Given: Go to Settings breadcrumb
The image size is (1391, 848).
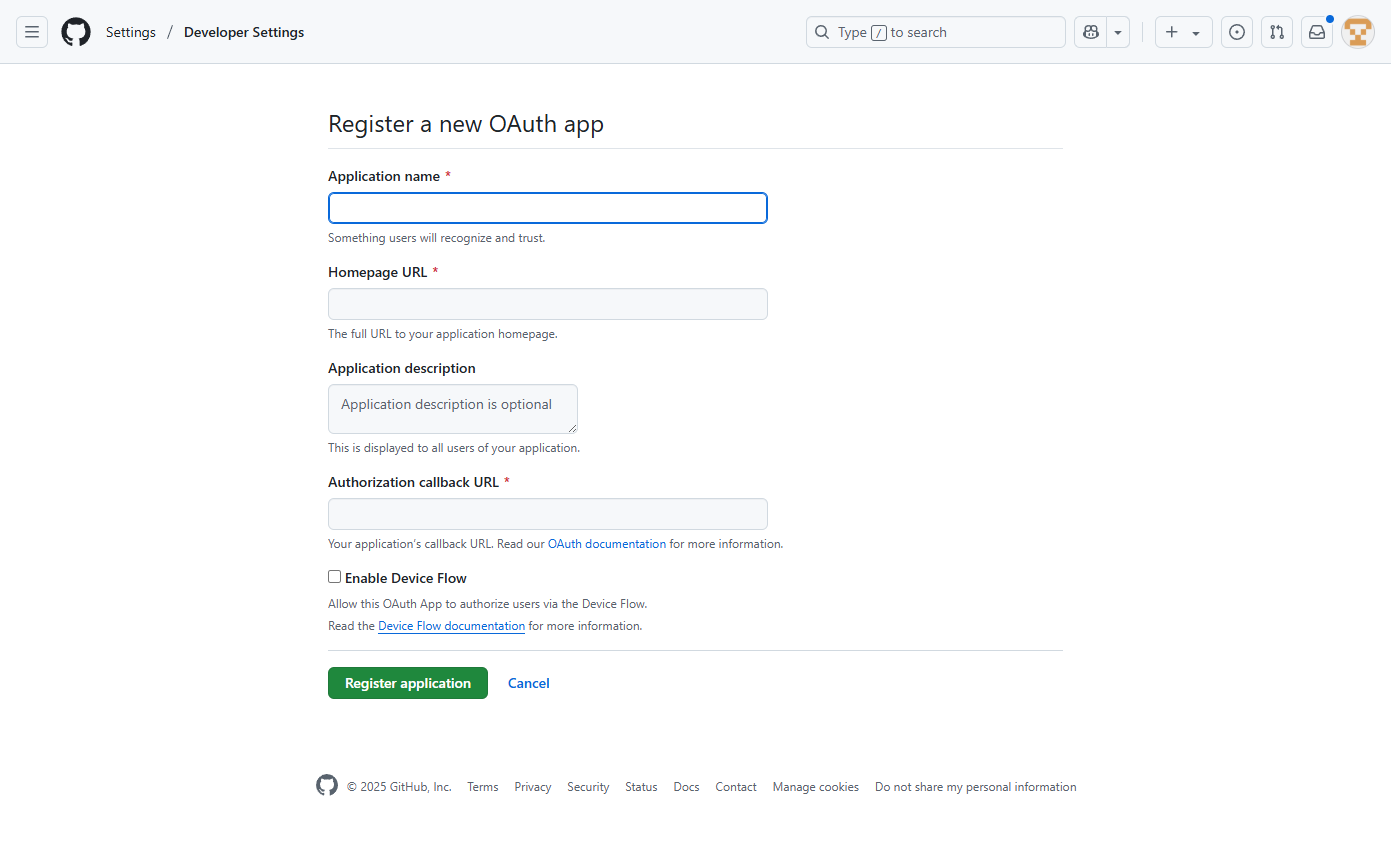Looking at the screenshot, I should click(x=131, y=32).
